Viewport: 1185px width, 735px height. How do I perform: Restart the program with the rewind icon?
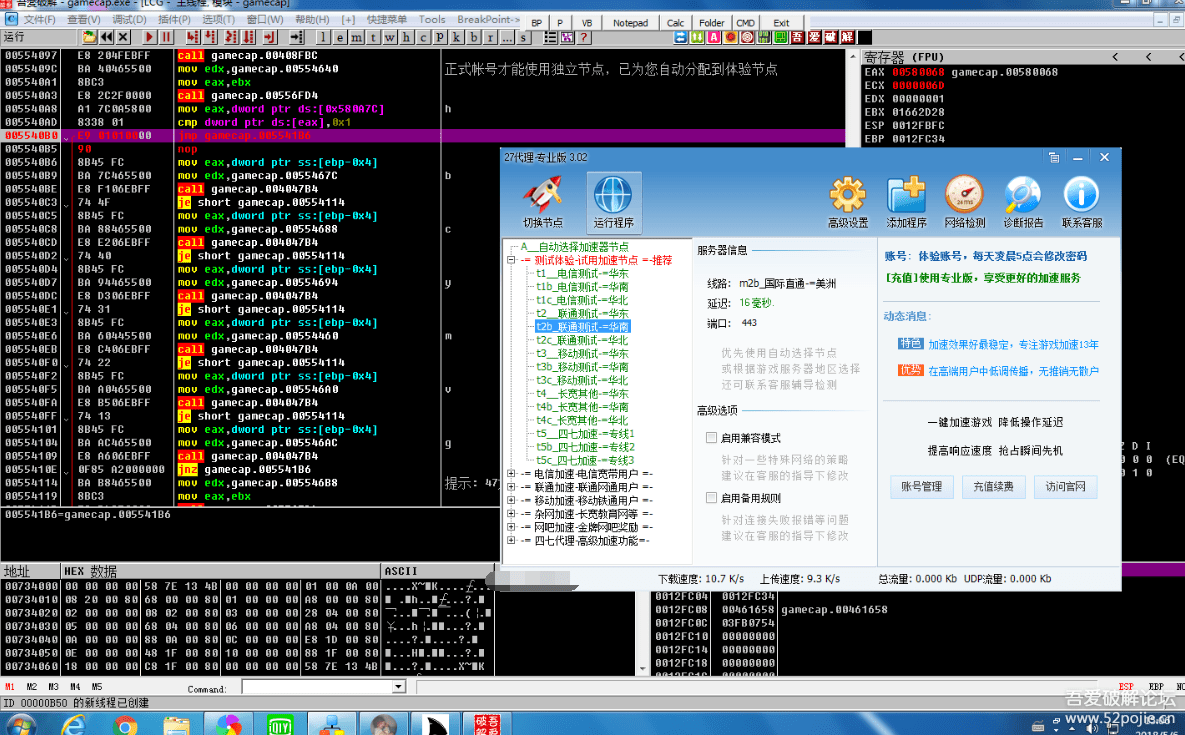(x=107, y=37)
